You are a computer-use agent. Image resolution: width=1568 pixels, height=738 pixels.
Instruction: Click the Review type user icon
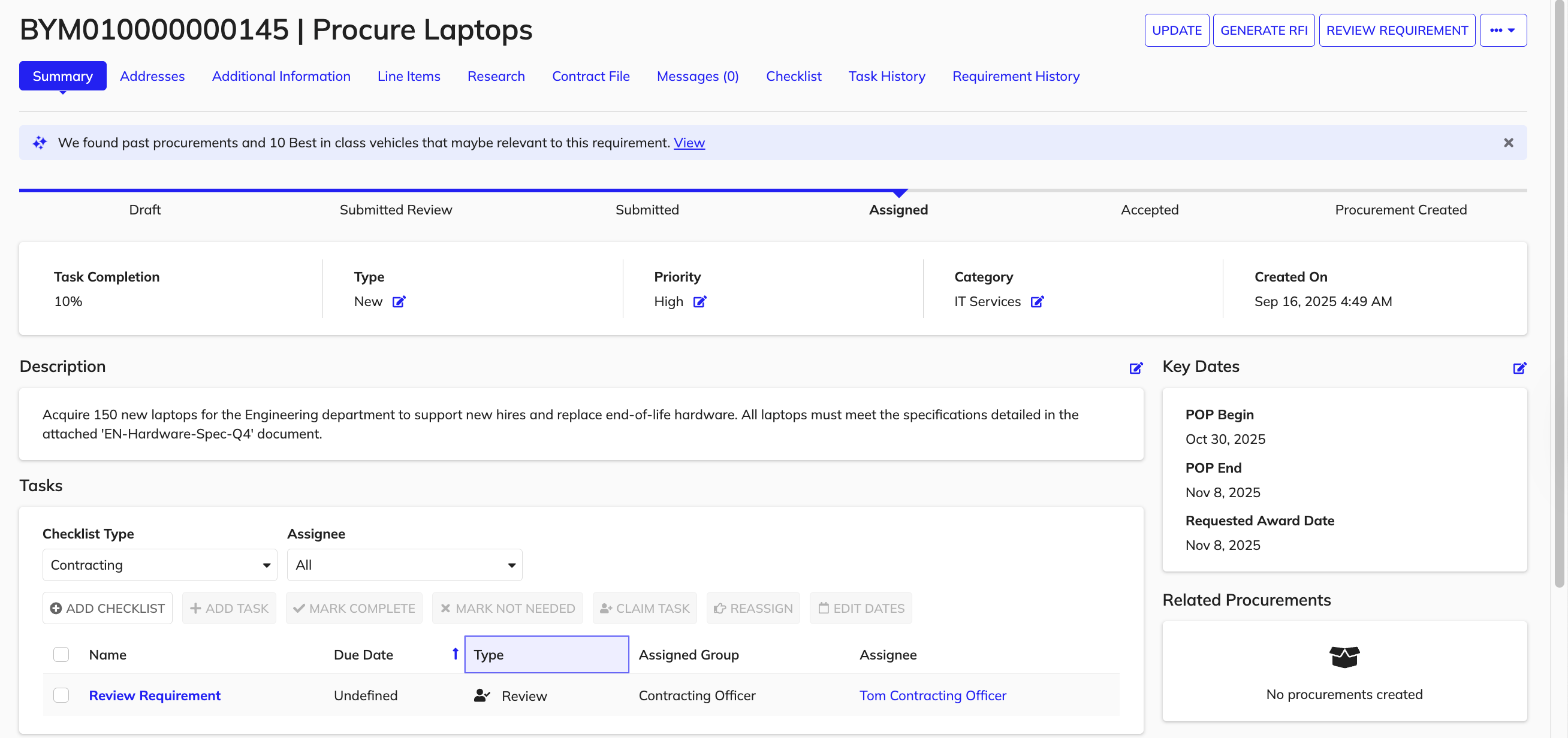coord(482,695)
